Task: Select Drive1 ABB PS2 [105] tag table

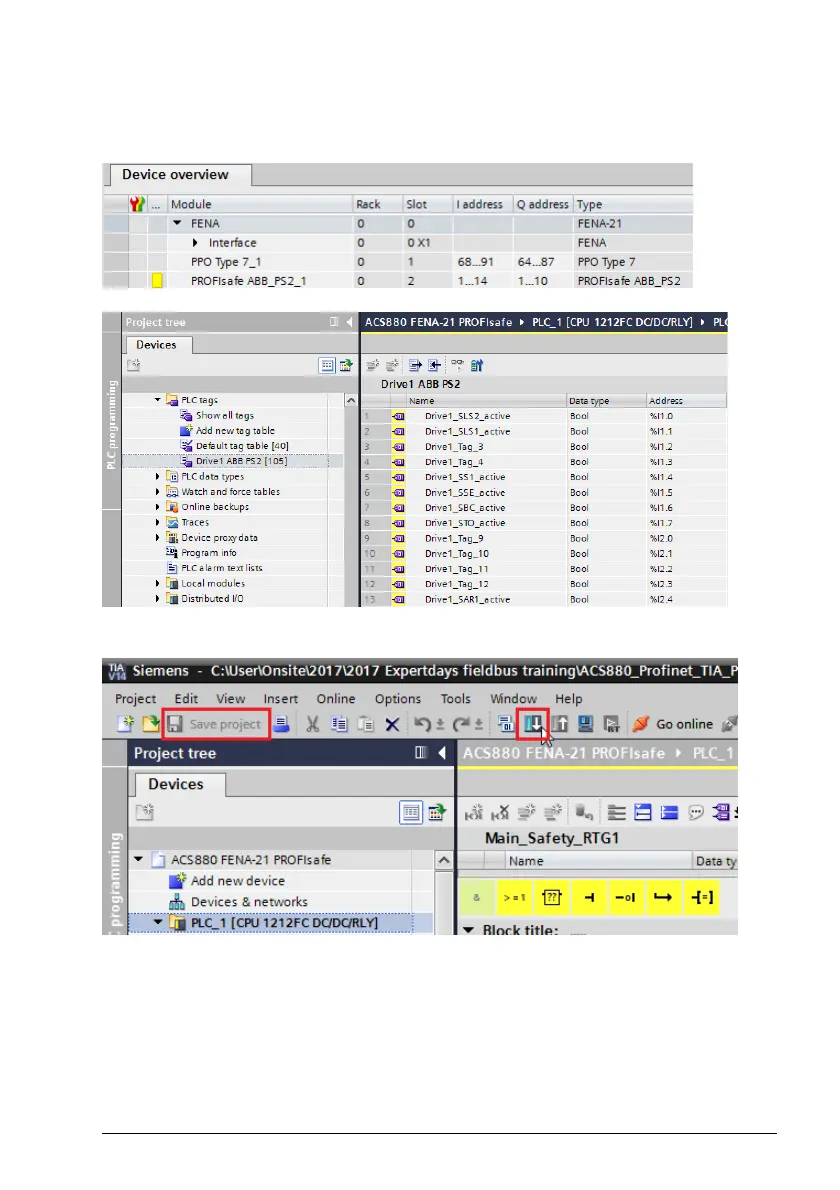Action: (x=241, y=461)
